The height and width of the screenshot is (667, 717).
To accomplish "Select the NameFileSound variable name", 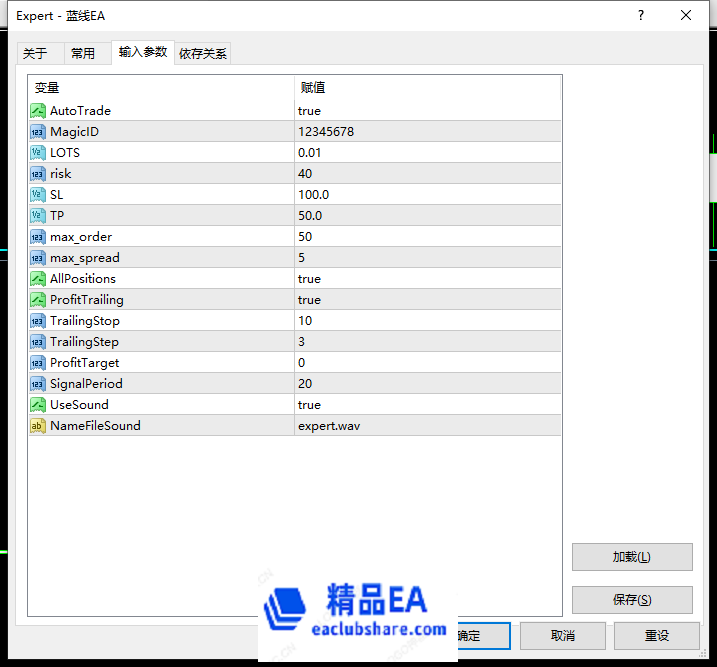I will (x=96, y=426).
